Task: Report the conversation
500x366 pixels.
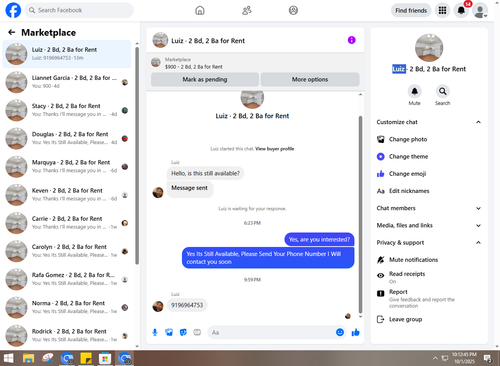Action: (429, 298)
